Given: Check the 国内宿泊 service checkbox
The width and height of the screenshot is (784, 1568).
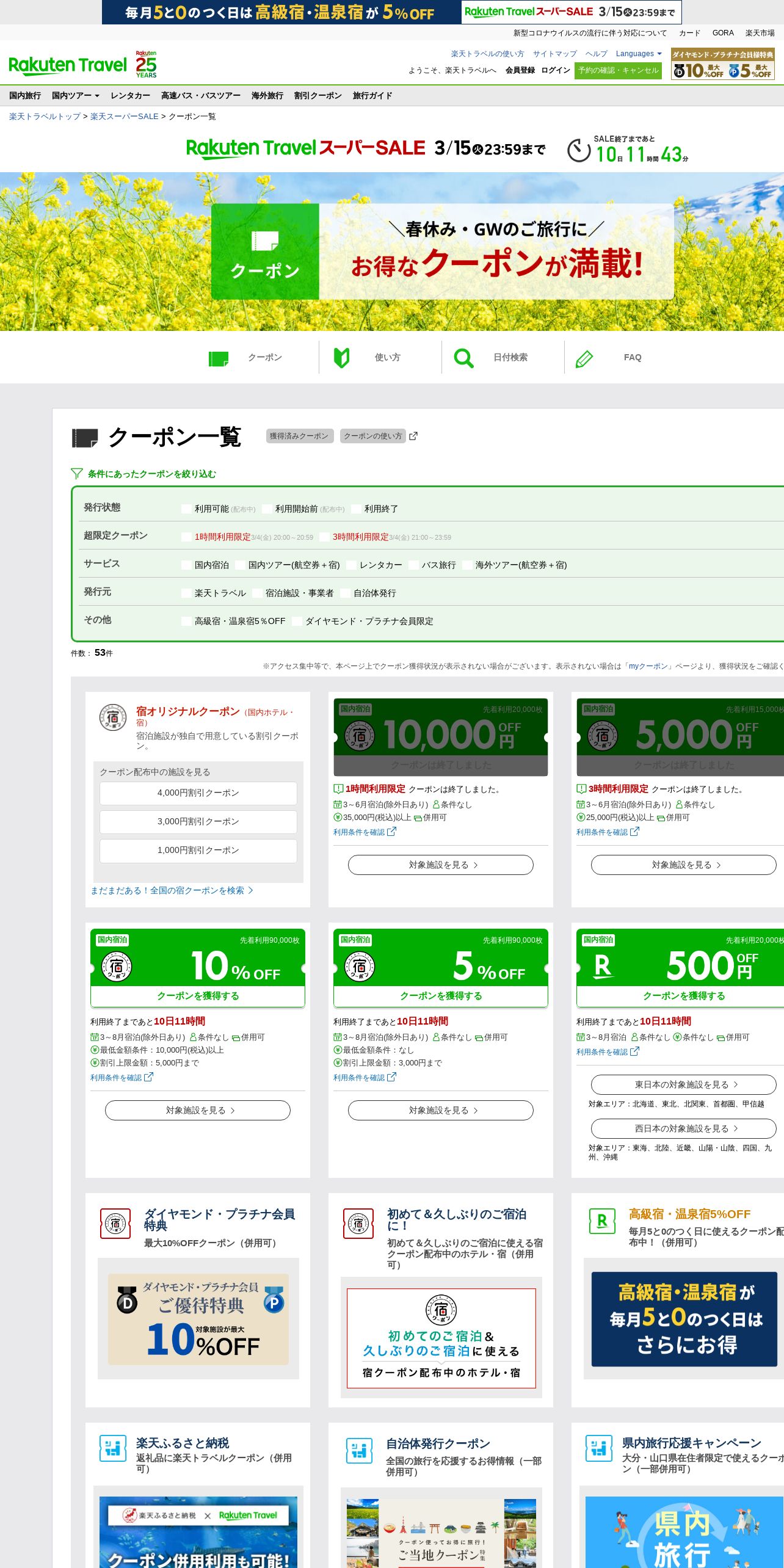Looking at the screenshot, I should [186, 565].
